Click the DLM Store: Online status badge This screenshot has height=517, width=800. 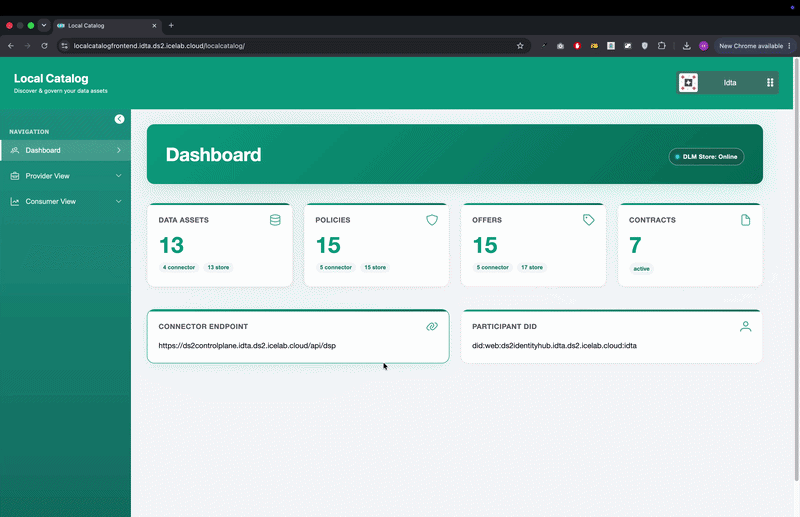click(x=706, y=157)
